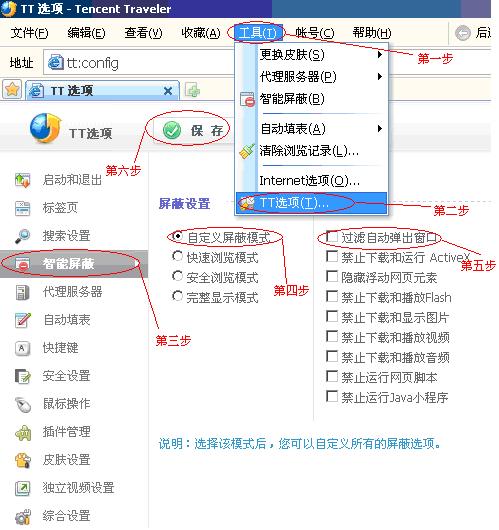Select 快速浏览模式 radio button
The width and height of the screenshot is (499, 530).
pos(177,256)
